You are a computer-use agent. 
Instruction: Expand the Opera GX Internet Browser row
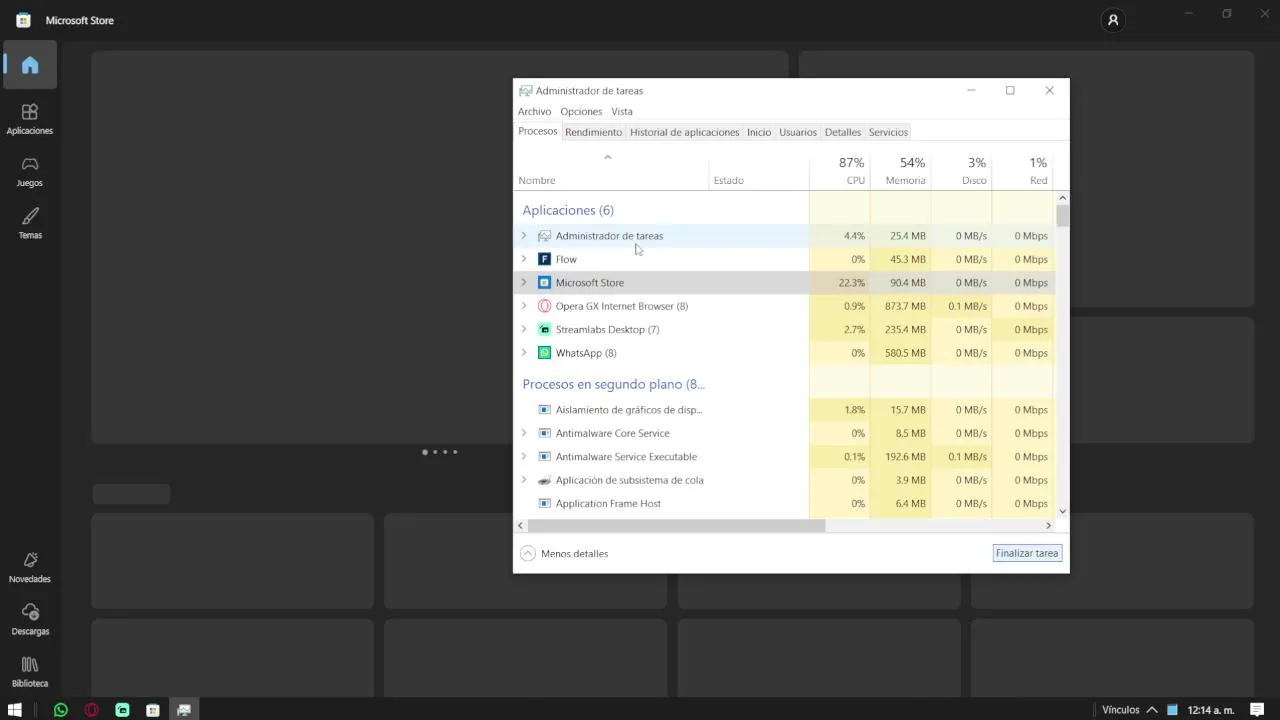524,306
